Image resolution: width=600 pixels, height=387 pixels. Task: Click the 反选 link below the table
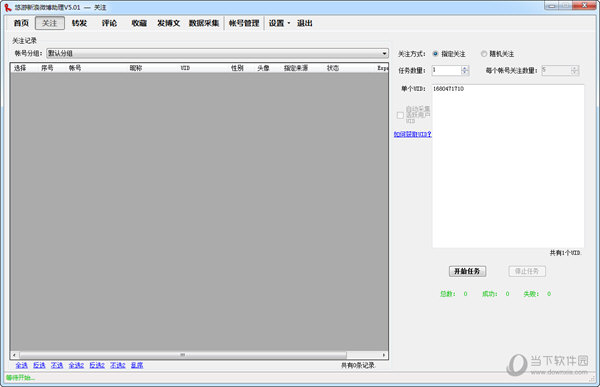pyautogui.click(x=39, y=366)
